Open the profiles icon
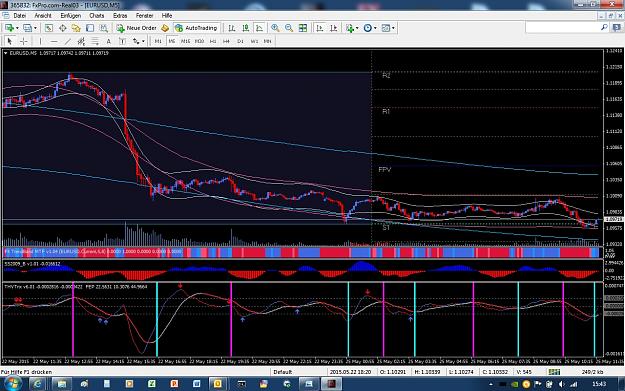 (27, 28)
